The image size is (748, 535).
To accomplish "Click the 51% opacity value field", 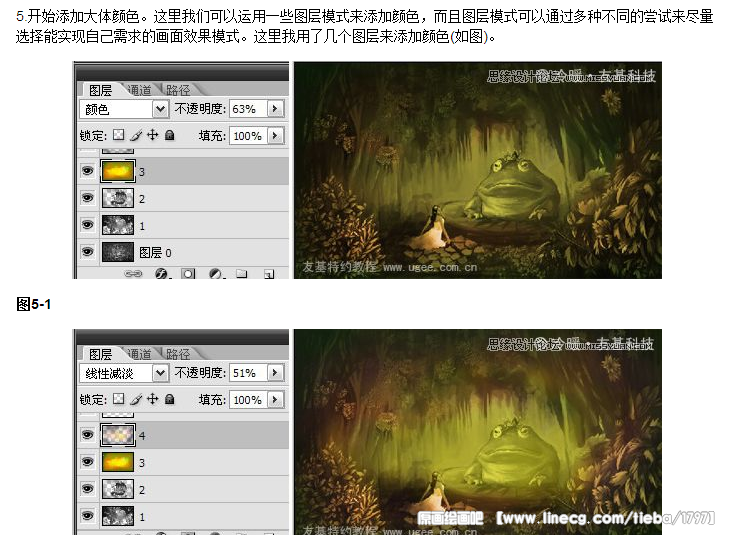I will point(249,373).
